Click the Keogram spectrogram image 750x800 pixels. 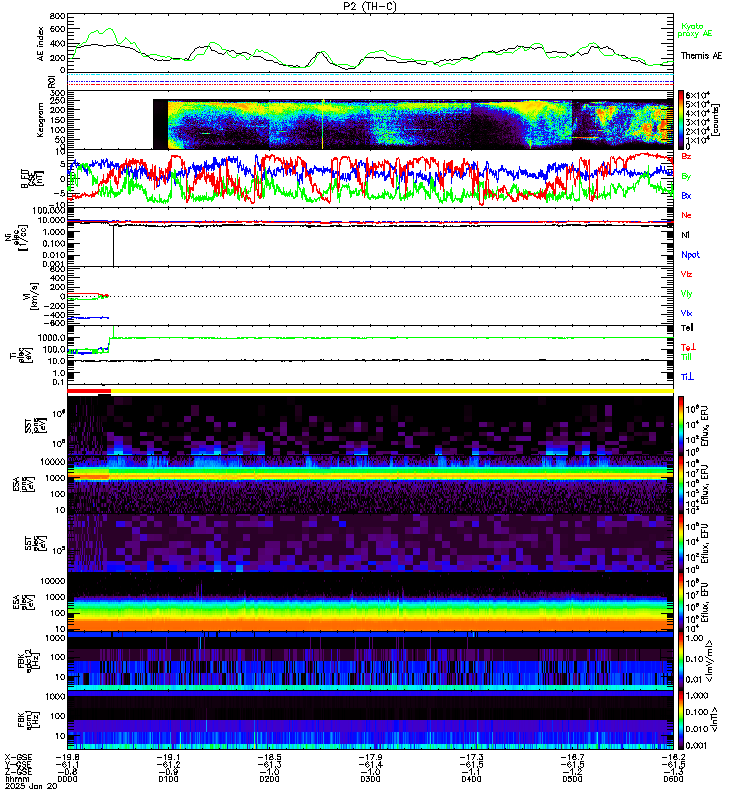tap(413, 124)
